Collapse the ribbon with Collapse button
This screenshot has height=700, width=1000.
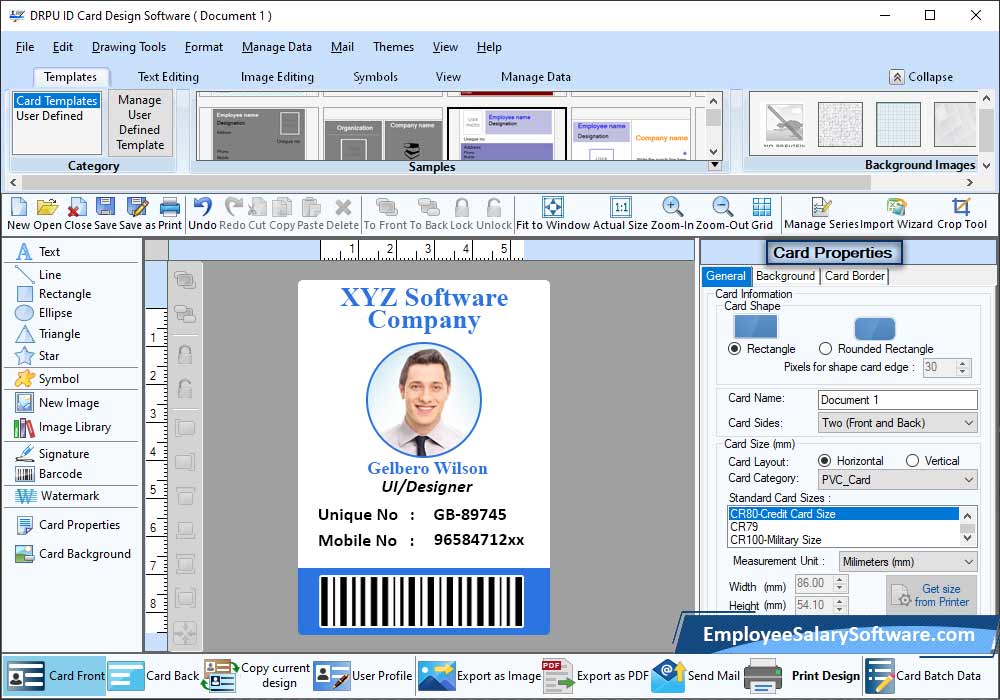922,77
